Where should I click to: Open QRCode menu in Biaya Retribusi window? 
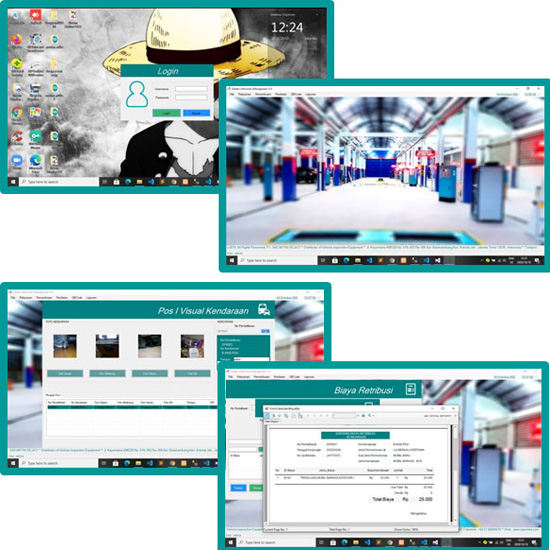(294, 377)
